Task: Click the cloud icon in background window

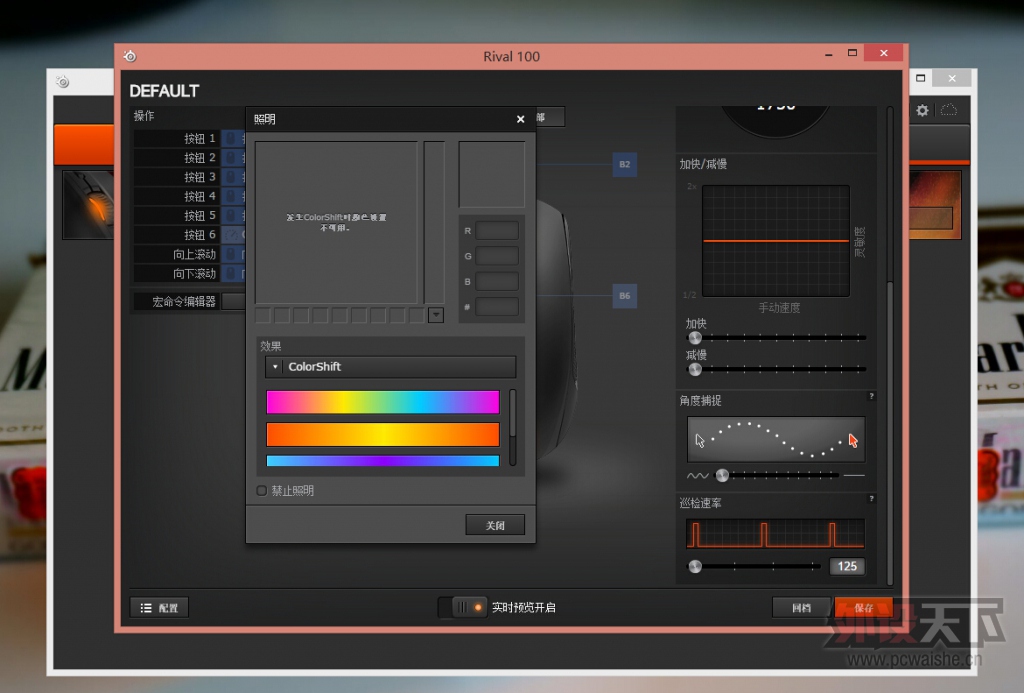Action: [949, 110]
